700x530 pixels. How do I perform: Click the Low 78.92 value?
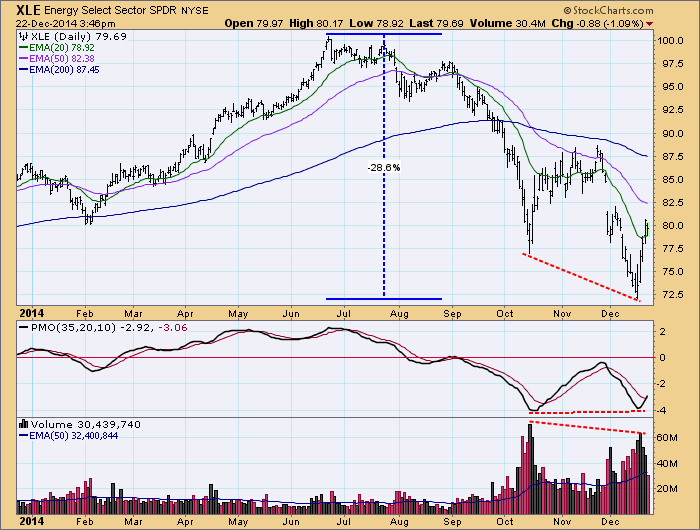pyautogui.click(x=377, y=23)
